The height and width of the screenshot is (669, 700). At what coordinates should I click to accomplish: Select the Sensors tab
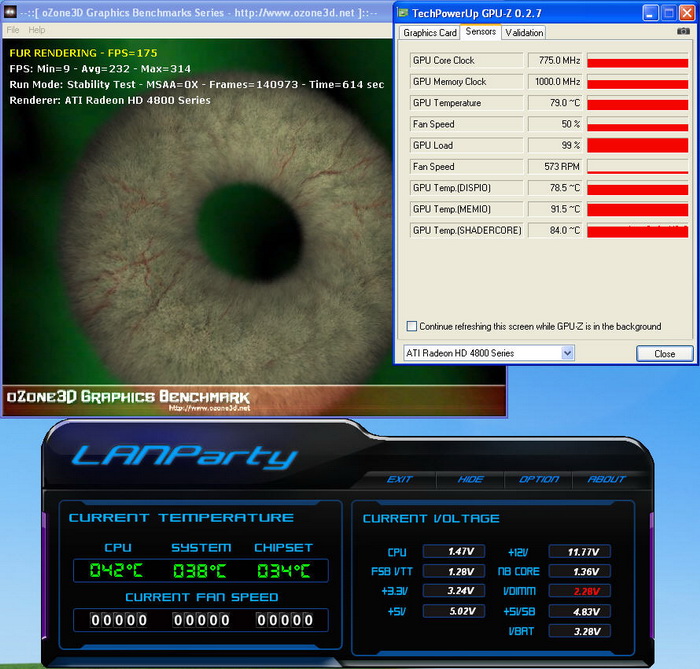[x=480, y=32]
